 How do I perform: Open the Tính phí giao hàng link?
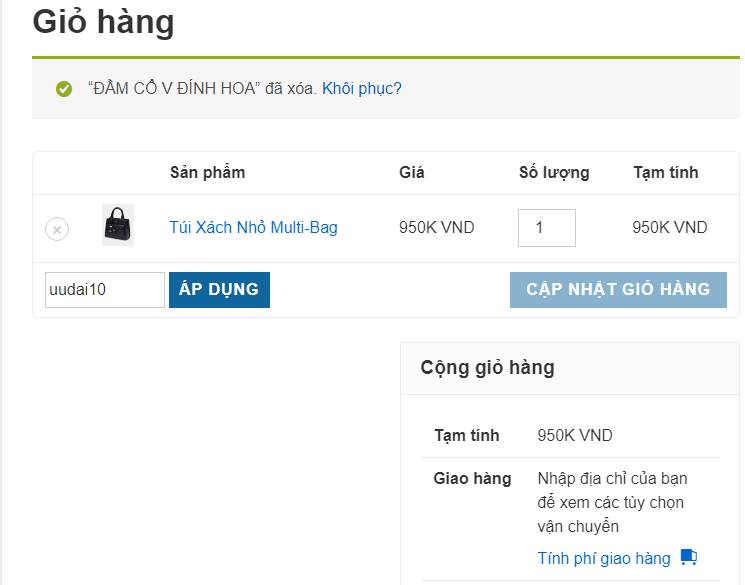tap(604, 558)
